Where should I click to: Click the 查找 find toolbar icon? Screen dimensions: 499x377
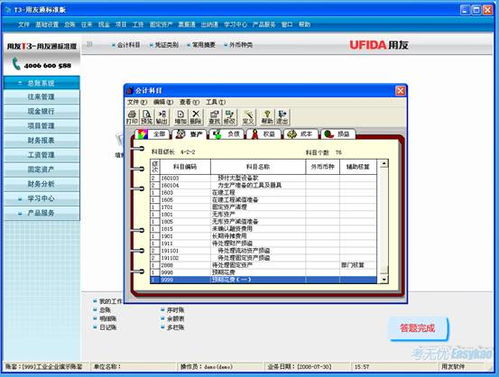pos(214,117)
